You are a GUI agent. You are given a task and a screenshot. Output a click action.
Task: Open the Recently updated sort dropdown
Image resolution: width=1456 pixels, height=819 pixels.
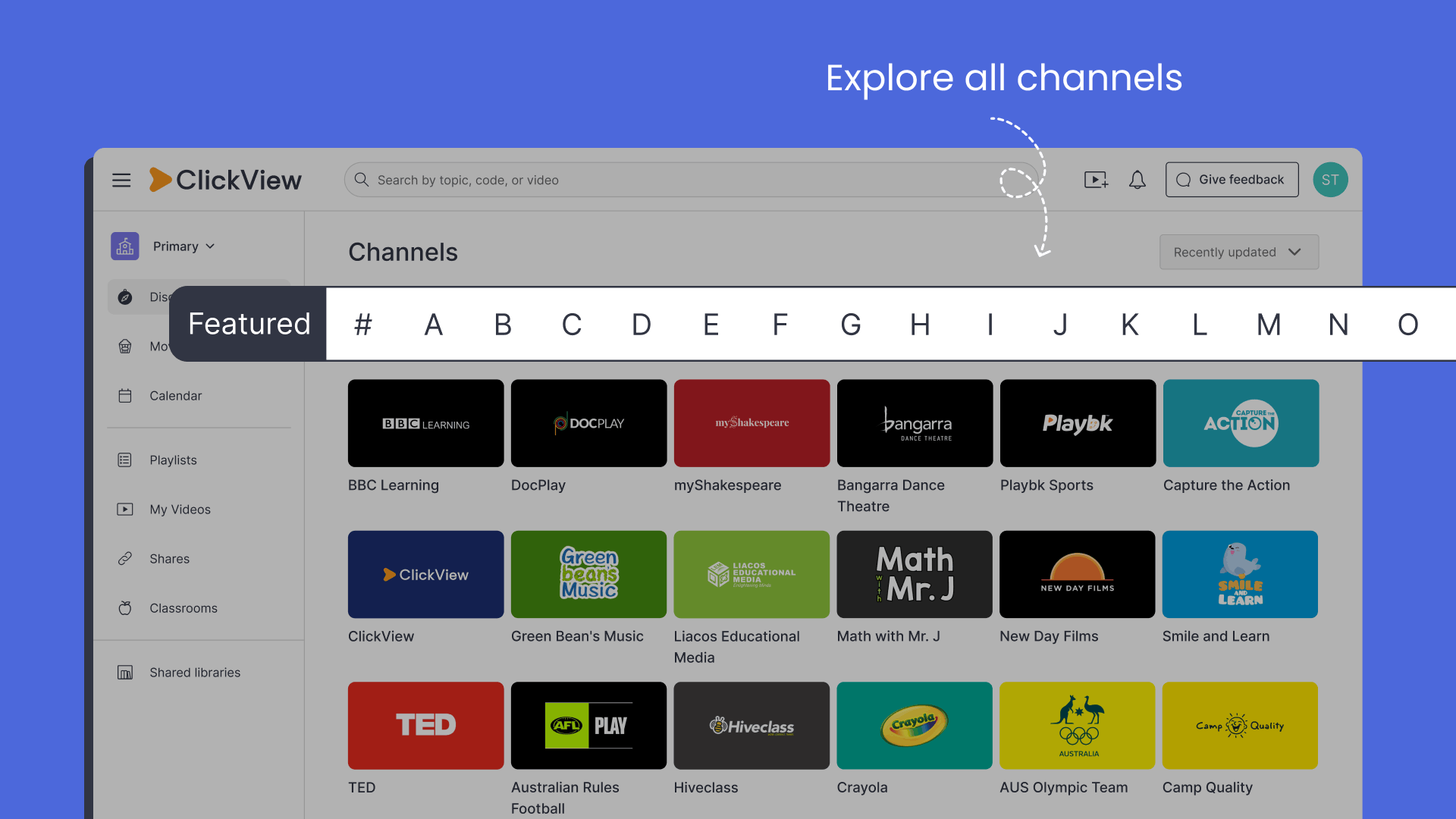point(1239,252)
